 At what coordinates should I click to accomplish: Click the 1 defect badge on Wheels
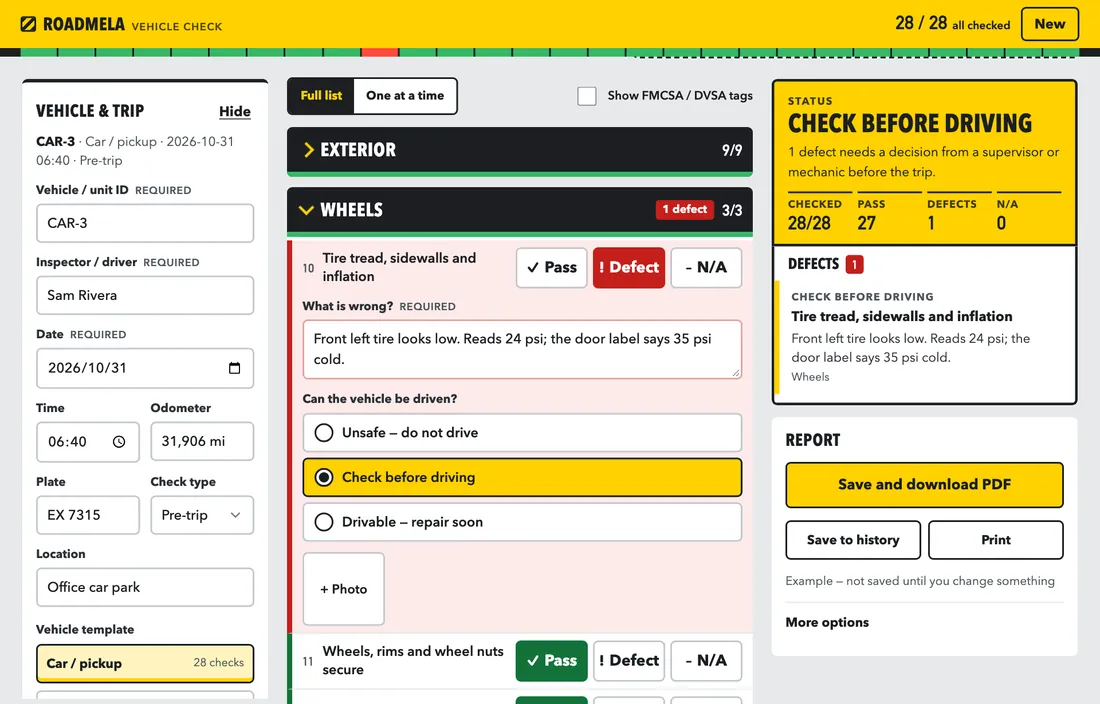(x=685, y=210)
